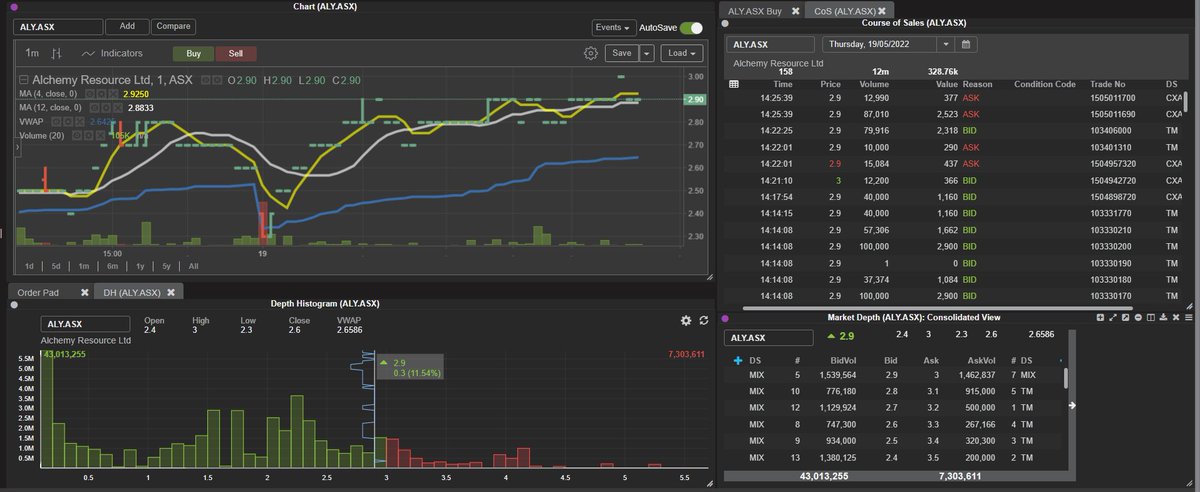Click the green Buy button
This screenshot has width=1200, height=492.
(194, 53)
